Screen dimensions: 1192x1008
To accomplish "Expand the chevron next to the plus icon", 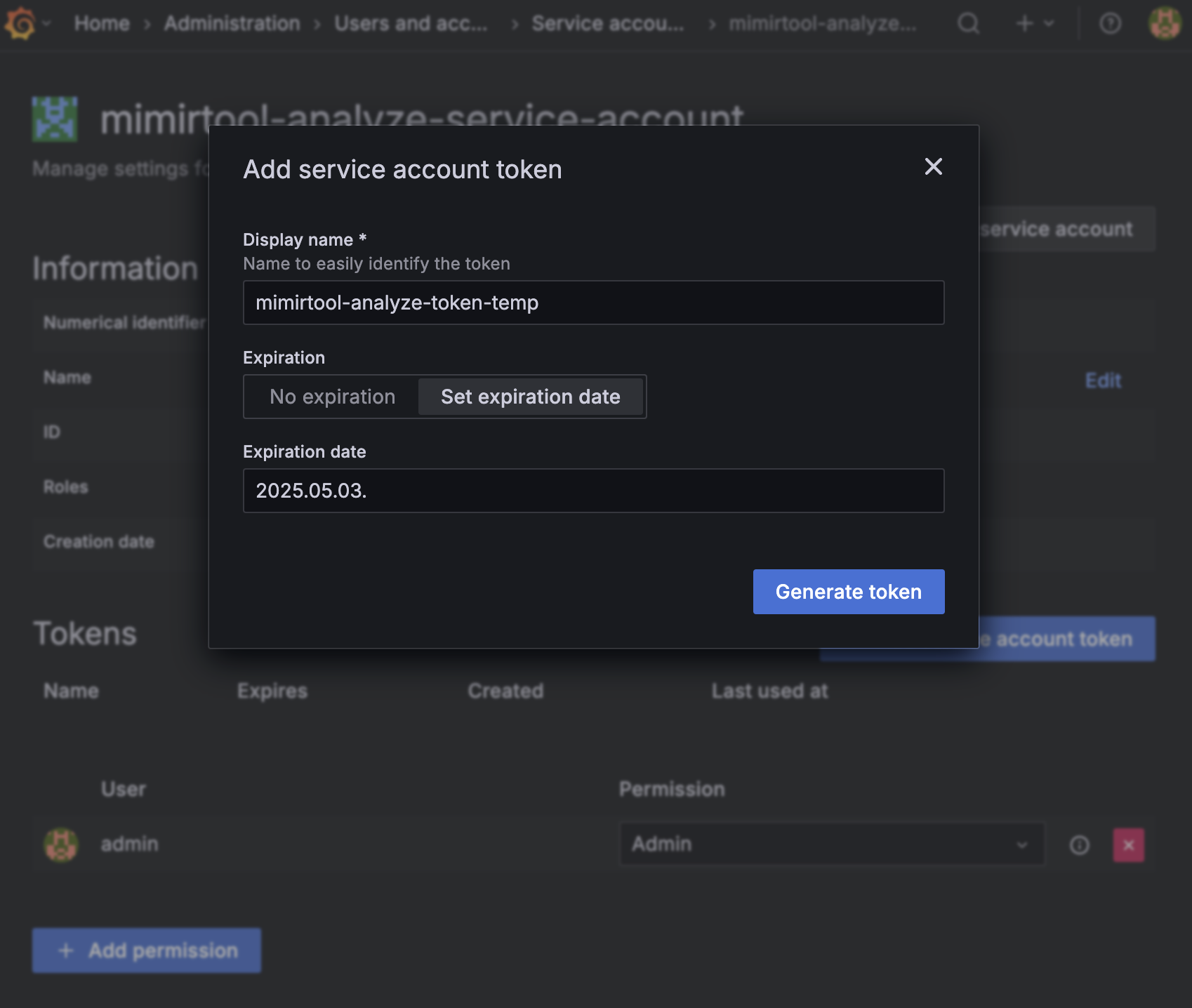I will [x=1047, y=23].
